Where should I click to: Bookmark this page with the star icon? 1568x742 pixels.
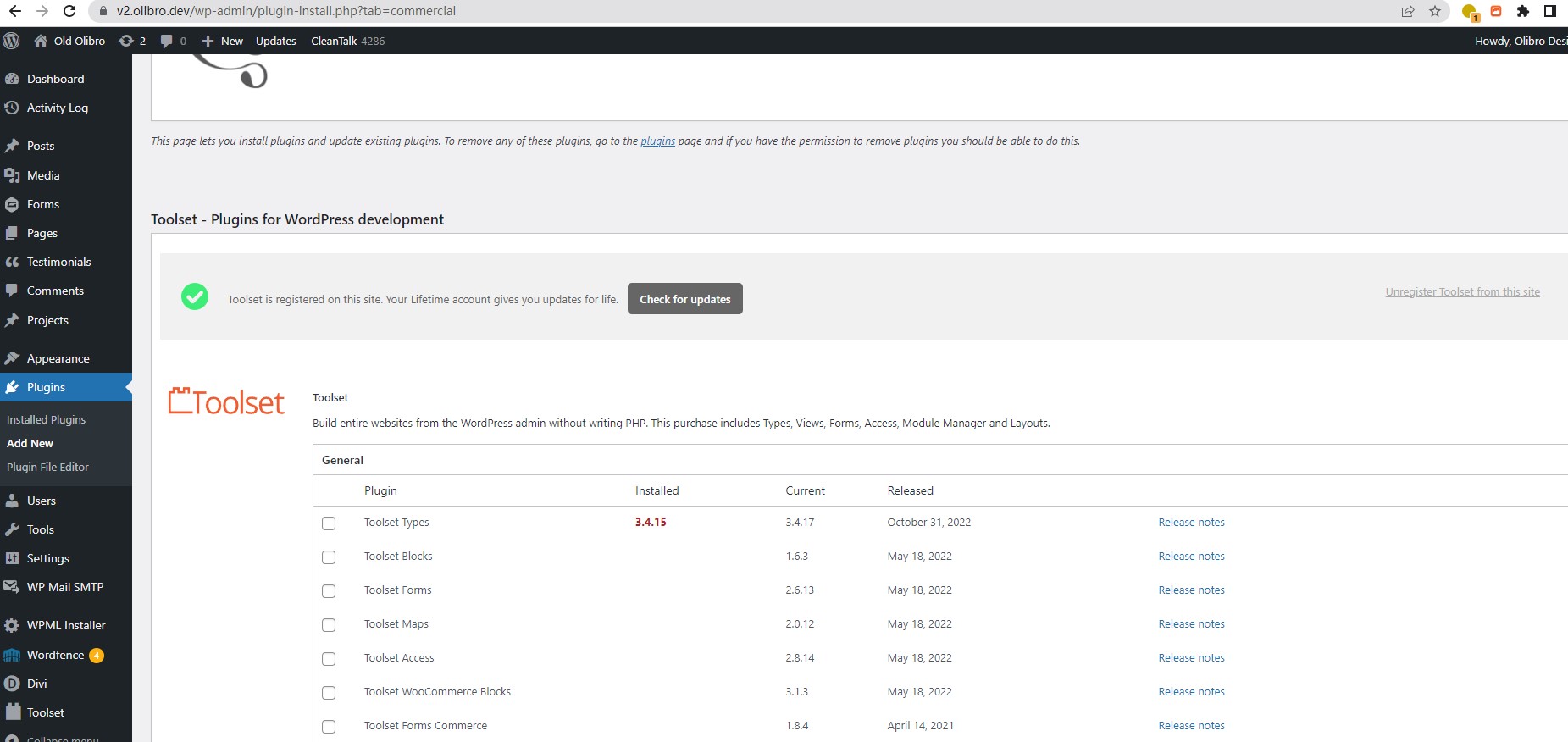pos(1435,11)
